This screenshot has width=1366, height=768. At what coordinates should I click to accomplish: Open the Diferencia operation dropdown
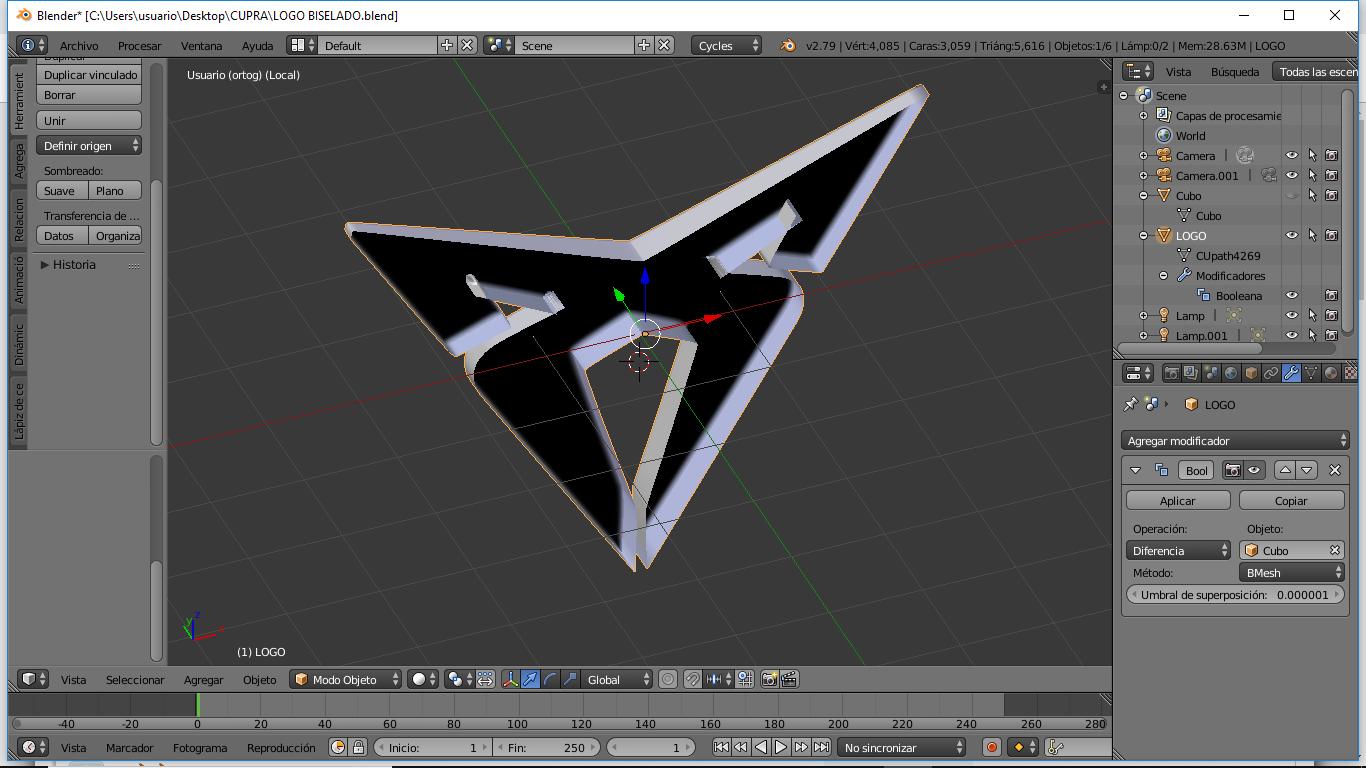tap(1179, 550)
